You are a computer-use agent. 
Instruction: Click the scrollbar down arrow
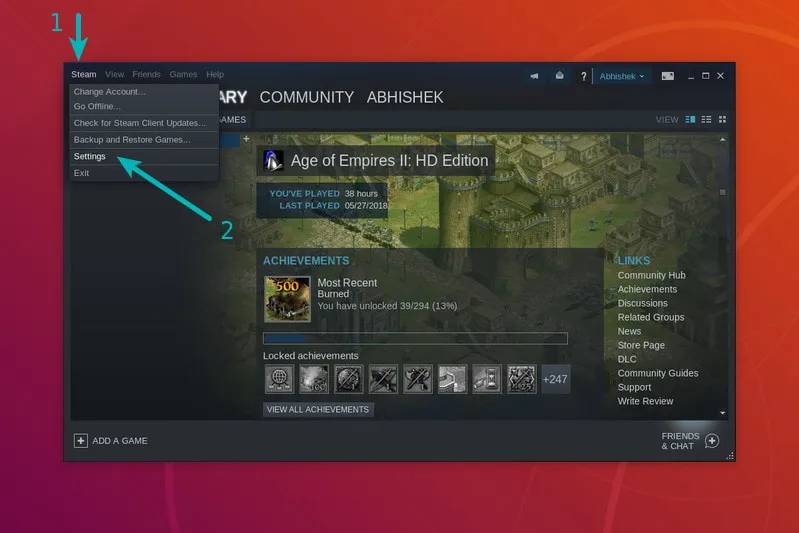[x=723, y=413]
